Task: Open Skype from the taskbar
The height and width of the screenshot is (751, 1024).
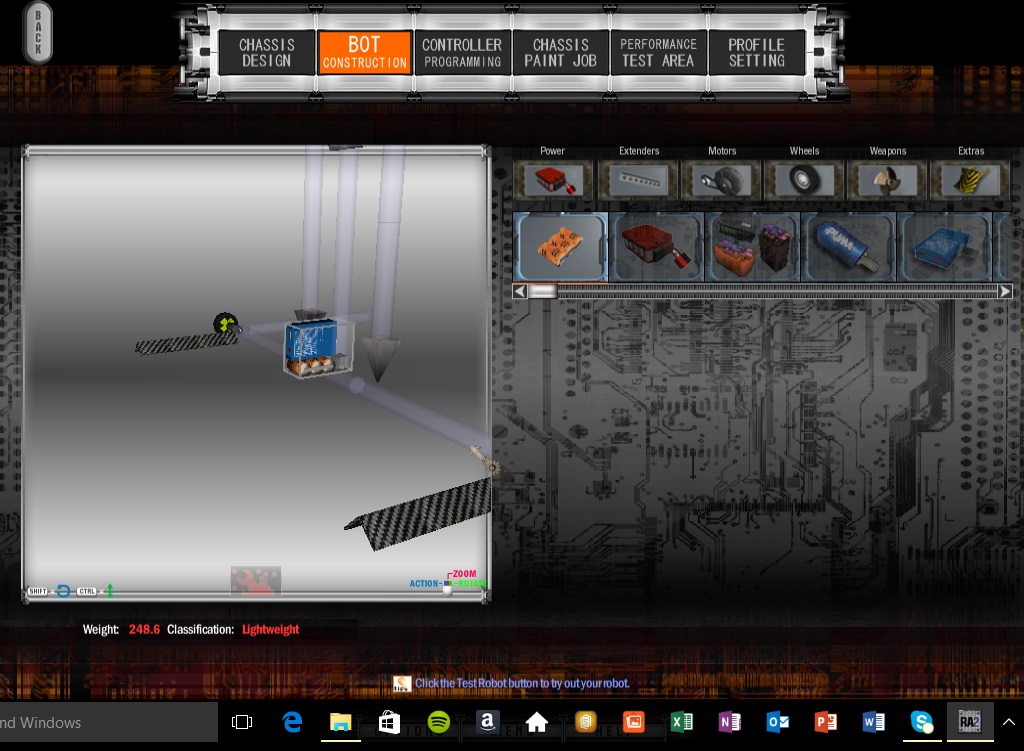Action: coord(921,722)
